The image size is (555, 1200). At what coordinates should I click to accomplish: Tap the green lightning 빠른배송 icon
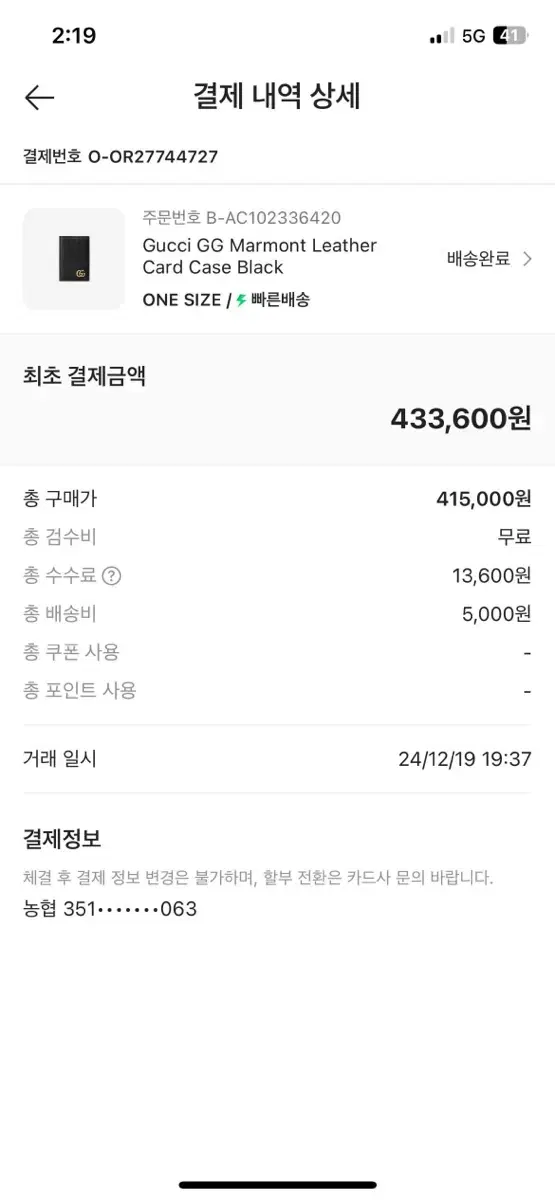[x=240, y=300]
